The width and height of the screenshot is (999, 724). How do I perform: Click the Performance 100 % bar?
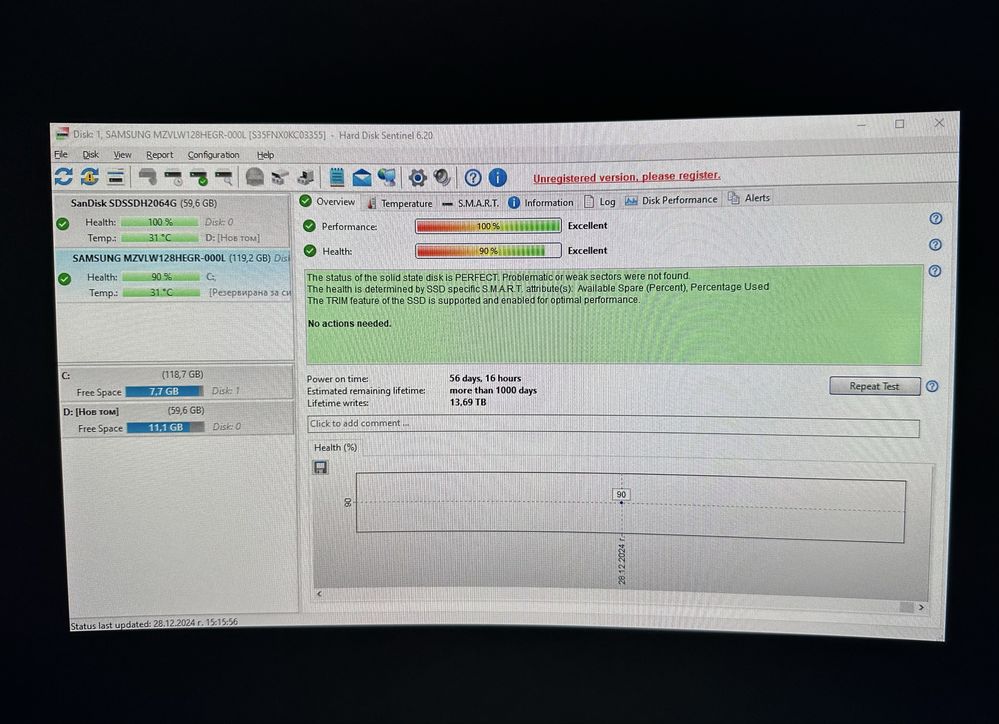488,226
